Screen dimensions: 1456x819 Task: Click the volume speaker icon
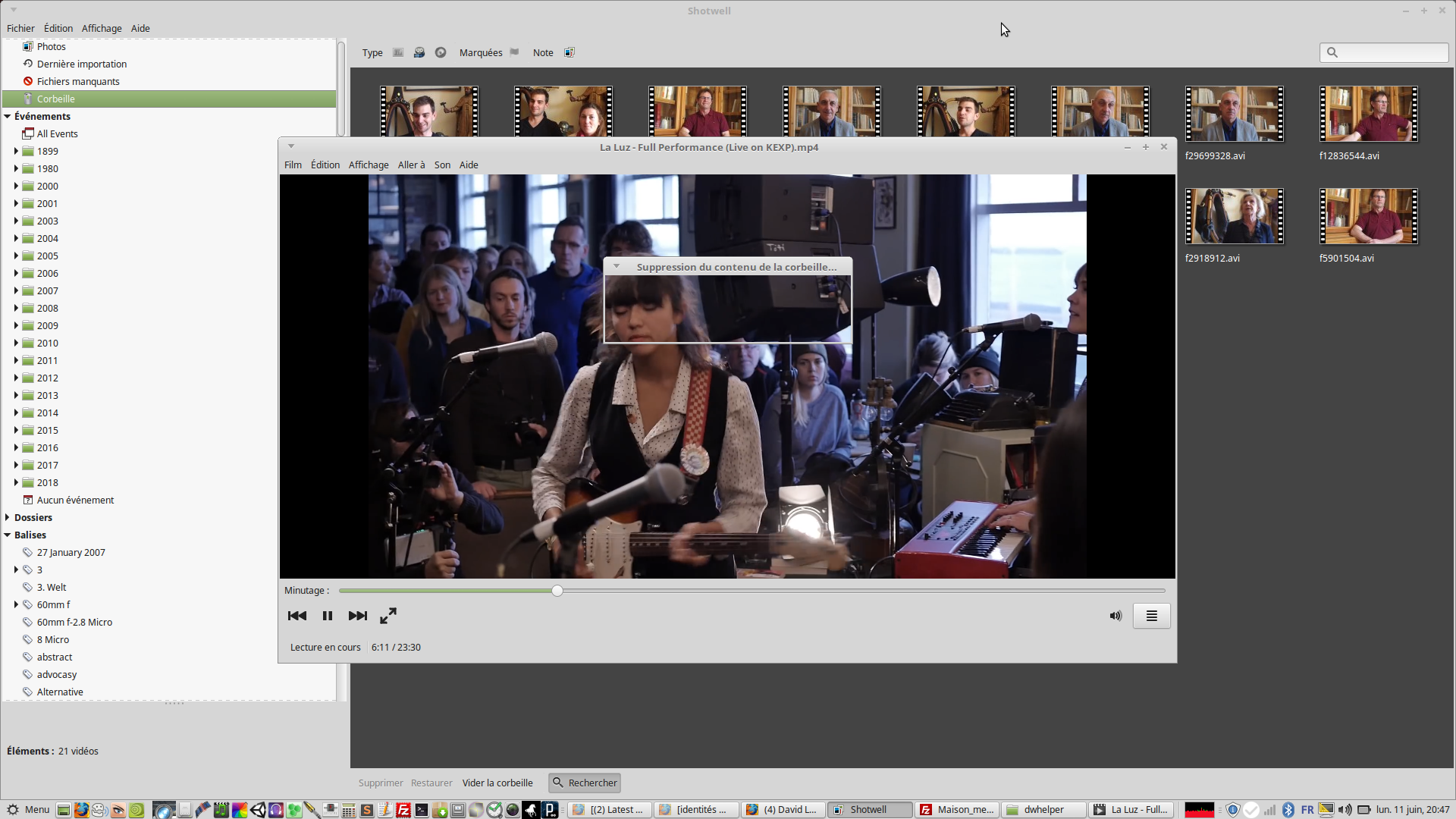pos(1116,616)
